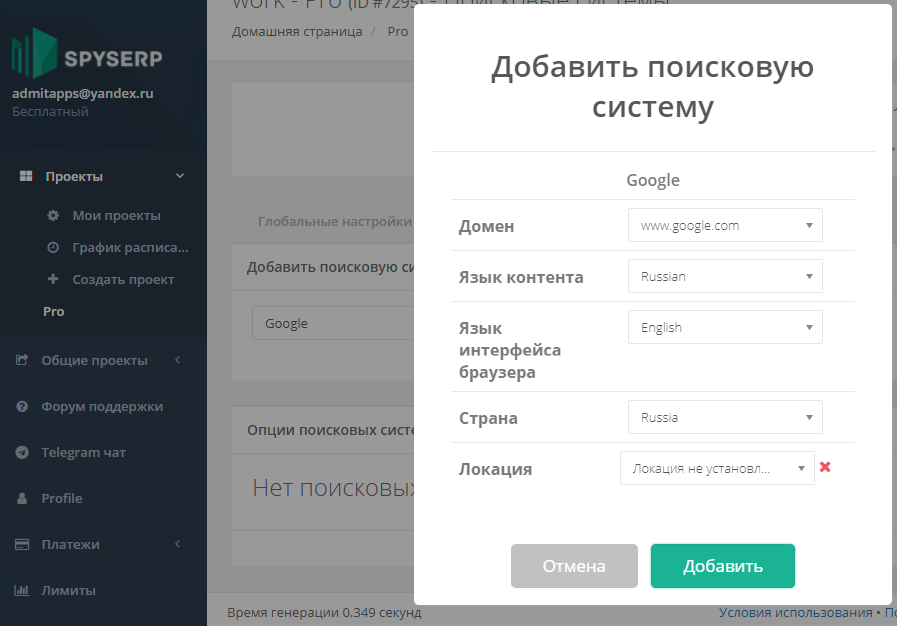Click the Локация не установлена field

coord(716,467)
